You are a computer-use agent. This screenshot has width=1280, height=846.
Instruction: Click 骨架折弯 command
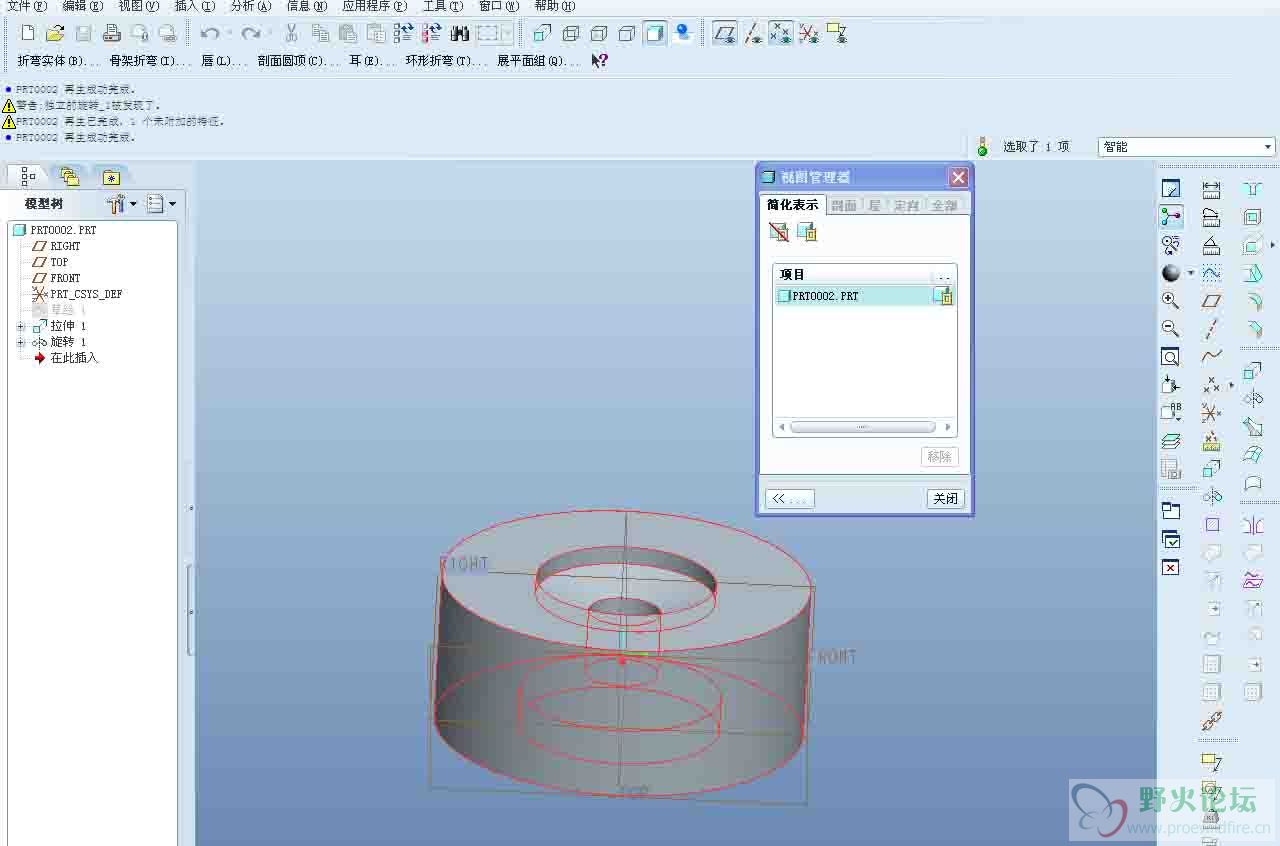(x=149, y=61)
